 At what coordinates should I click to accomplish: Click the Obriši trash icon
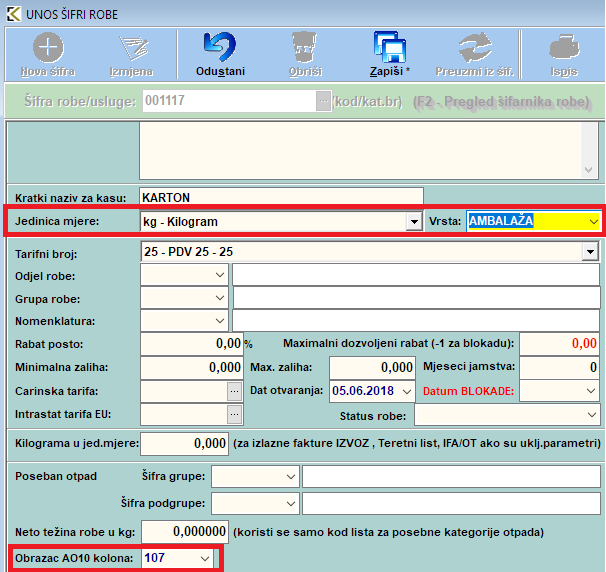[305, 47]
